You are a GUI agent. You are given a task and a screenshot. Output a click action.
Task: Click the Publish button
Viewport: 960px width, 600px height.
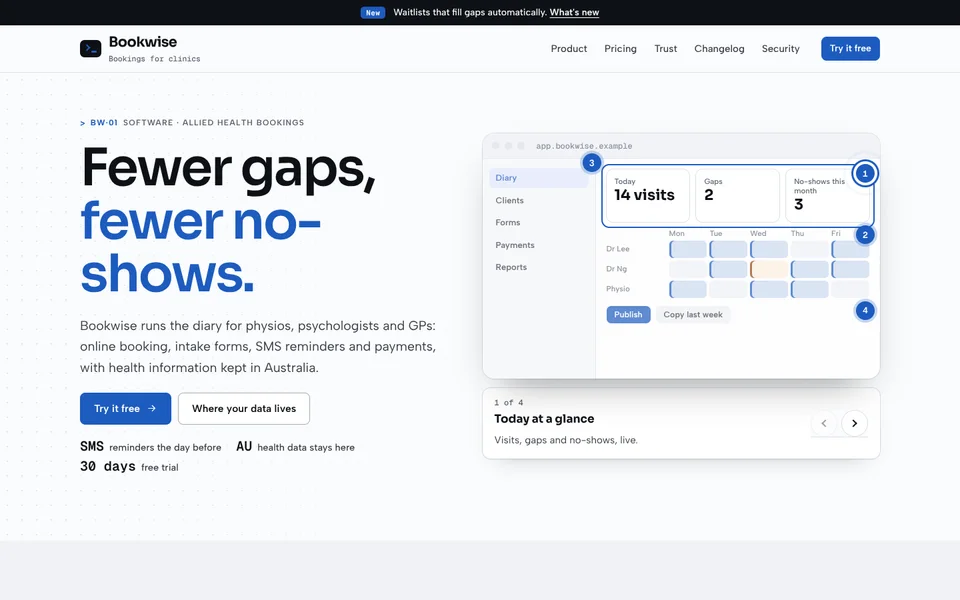[x=628, y=314]
